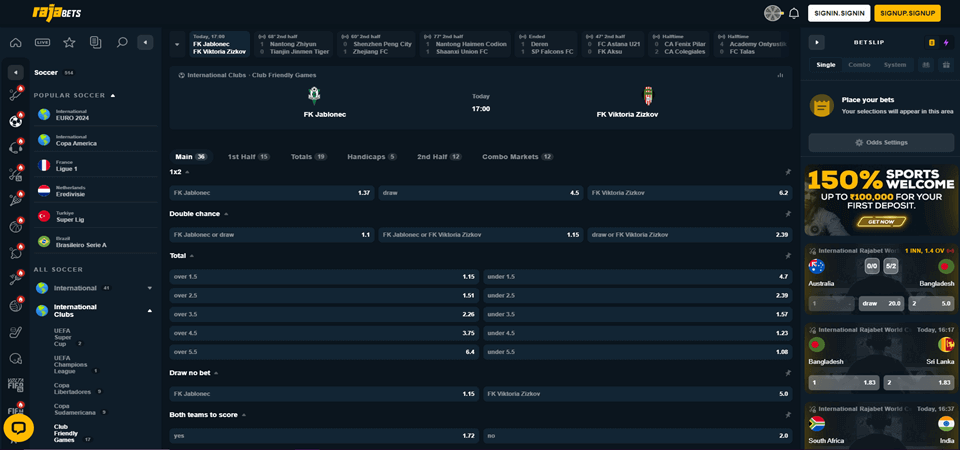Switch to the Combo Markets tab

click(517, 157)
